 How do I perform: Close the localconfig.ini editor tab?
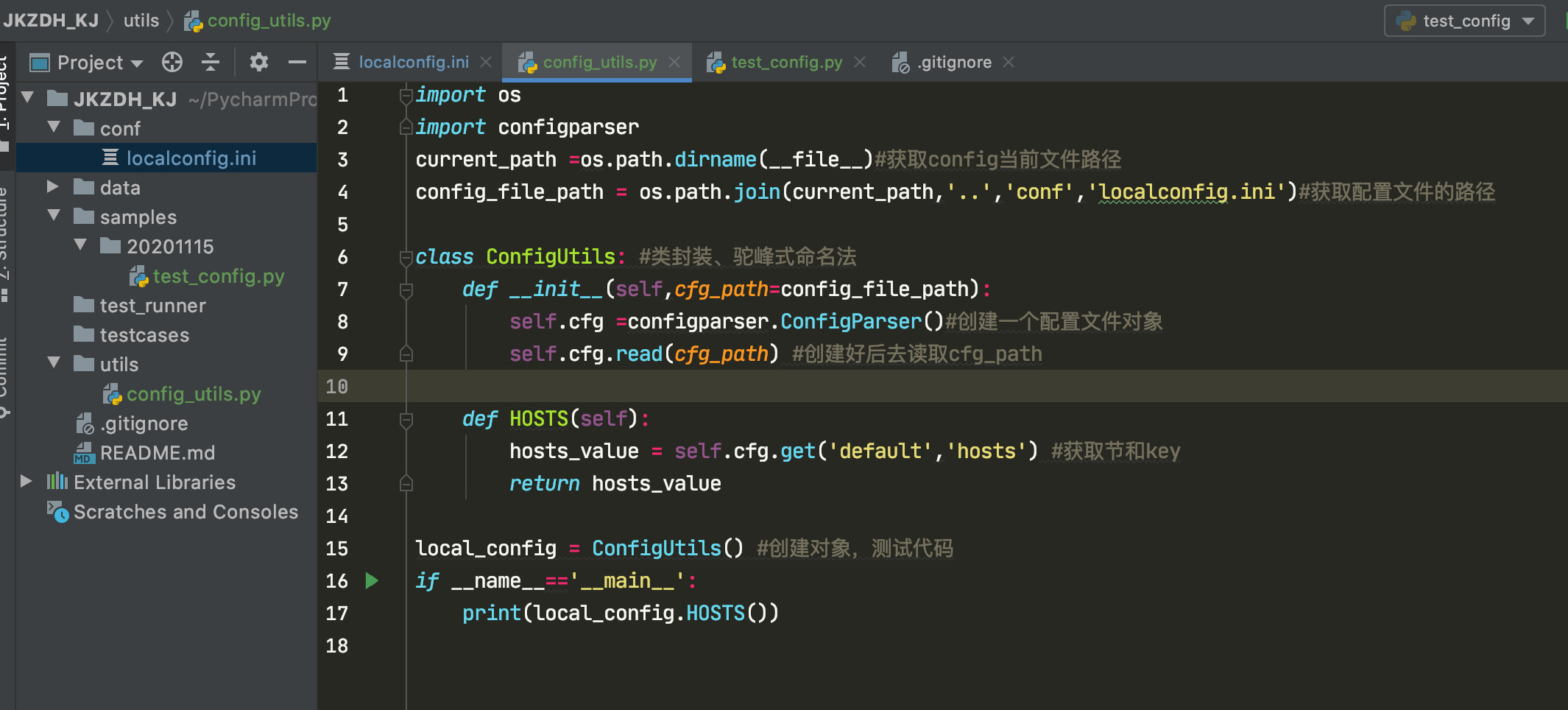486,63
